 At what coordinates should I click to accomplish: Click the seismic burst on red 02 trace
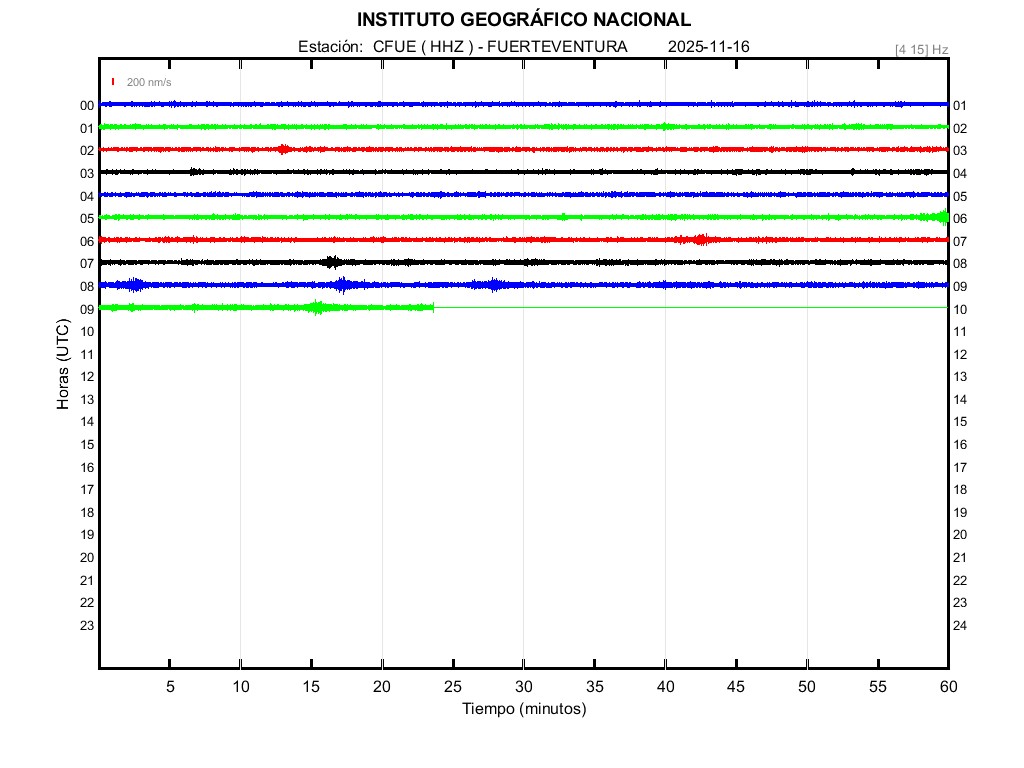(284, 149)
